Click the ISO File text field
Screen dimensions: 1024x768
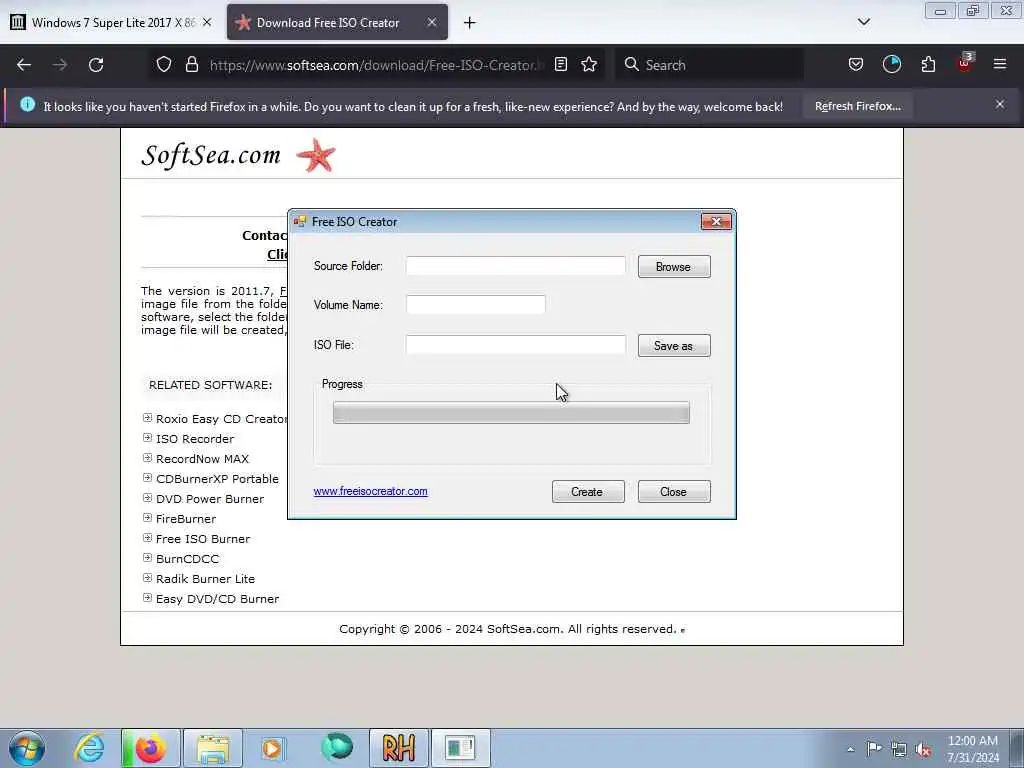515,345
